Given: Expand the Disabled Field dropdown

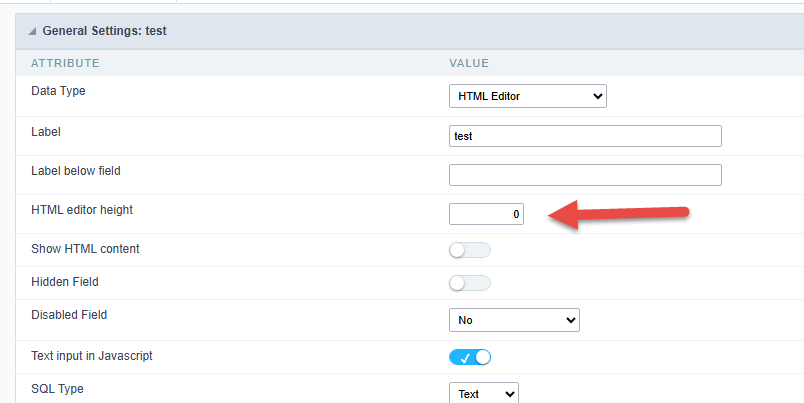Looking at the screenshot, I should pos(514,320).
